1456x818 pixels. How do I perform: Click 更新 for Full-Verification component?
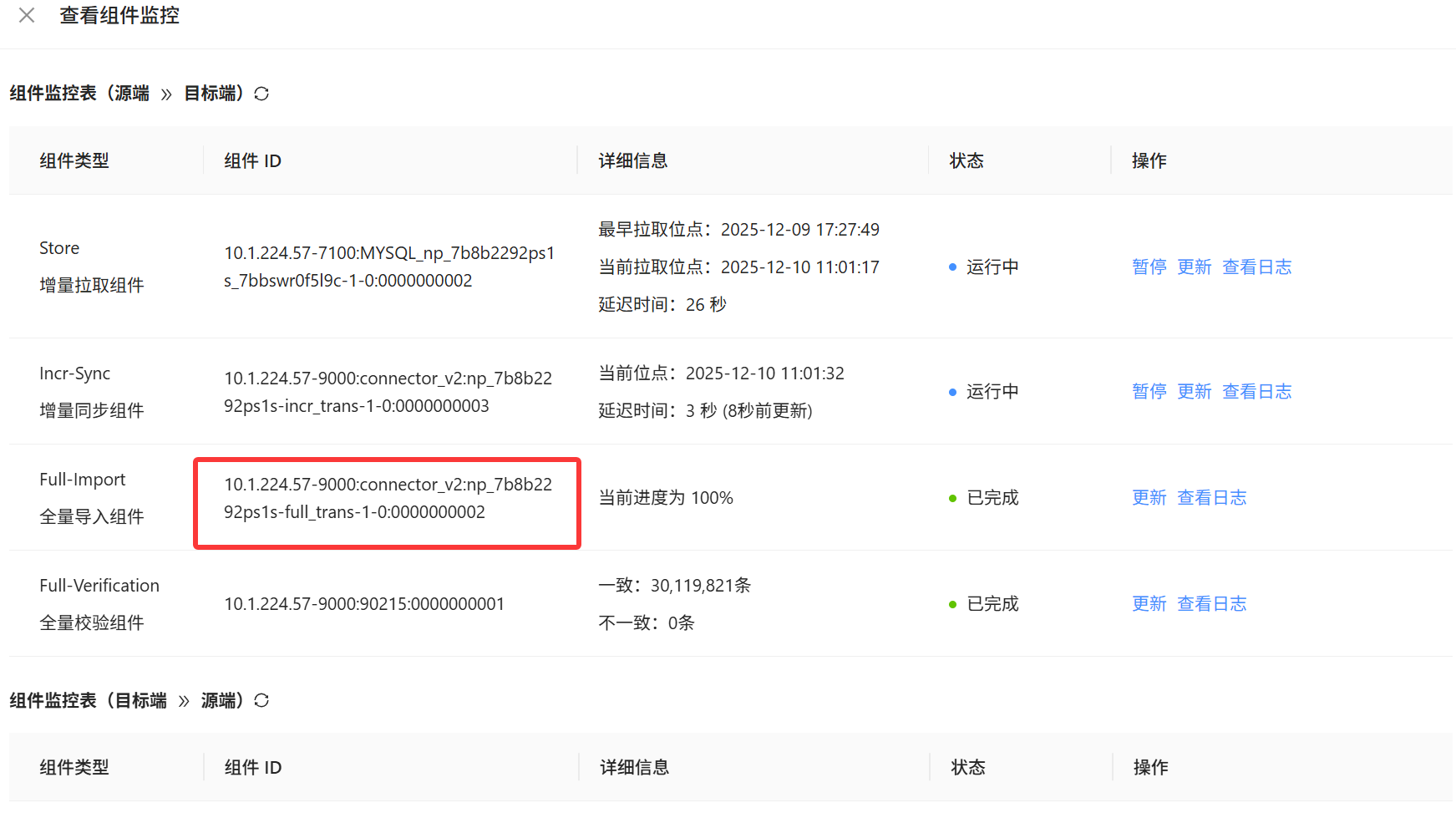[1149, 603]
